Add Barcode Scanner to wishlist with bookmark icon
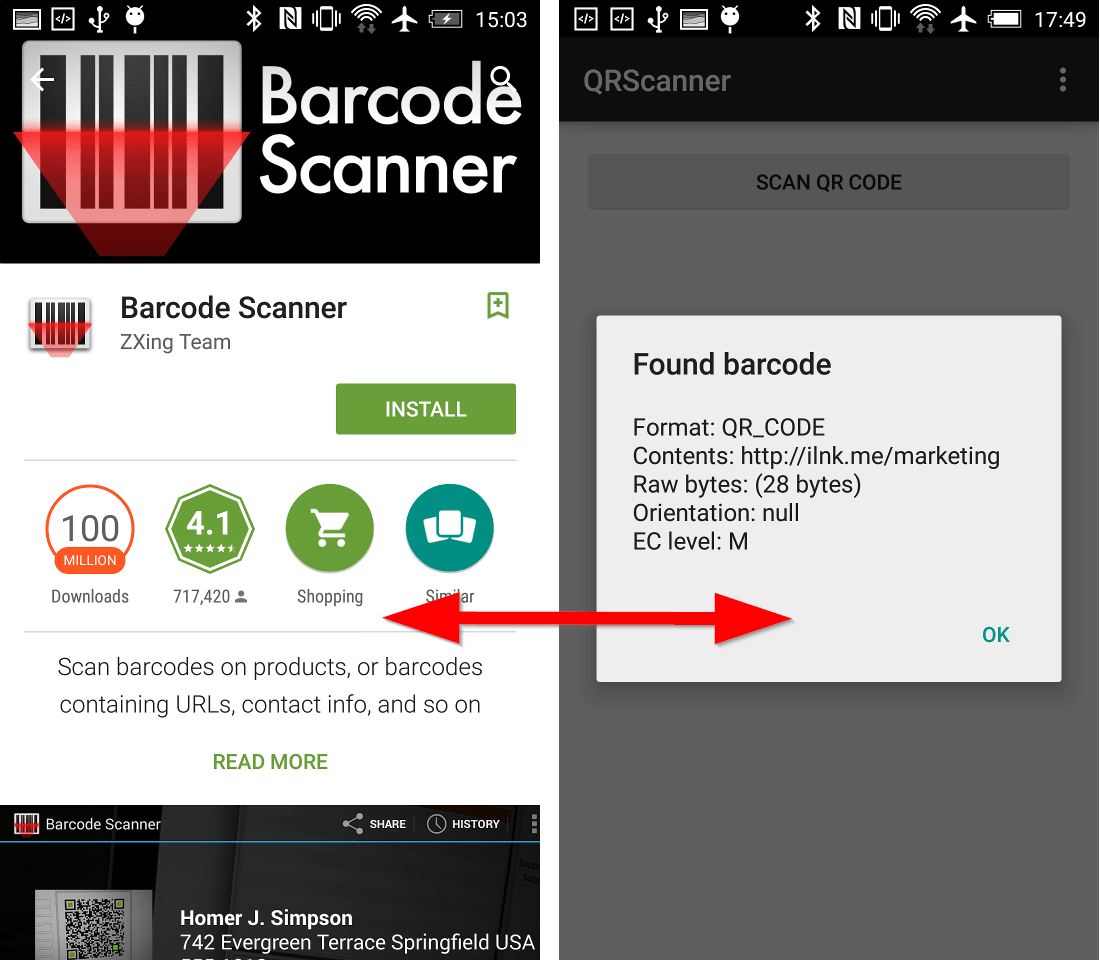Image resolution: width=1100 pixels, height=960 pixels. [497, 305]
